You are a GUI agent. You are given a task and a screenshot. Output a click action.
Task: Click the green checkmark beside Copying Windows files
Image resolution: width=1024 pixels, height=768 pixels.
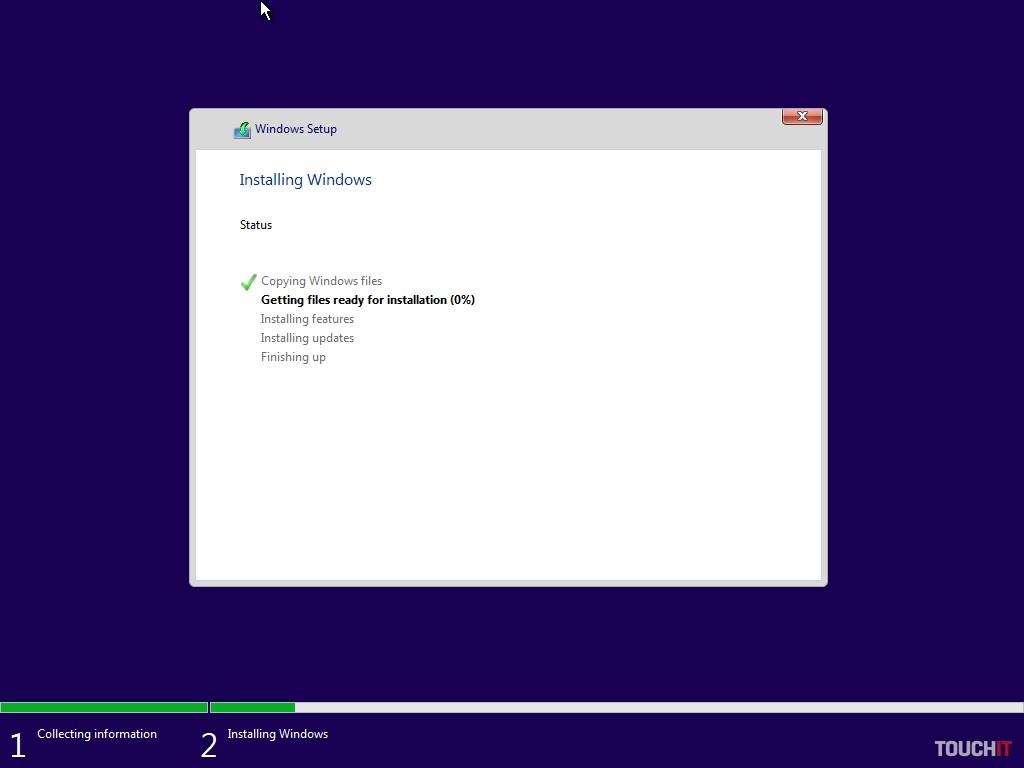249,282
